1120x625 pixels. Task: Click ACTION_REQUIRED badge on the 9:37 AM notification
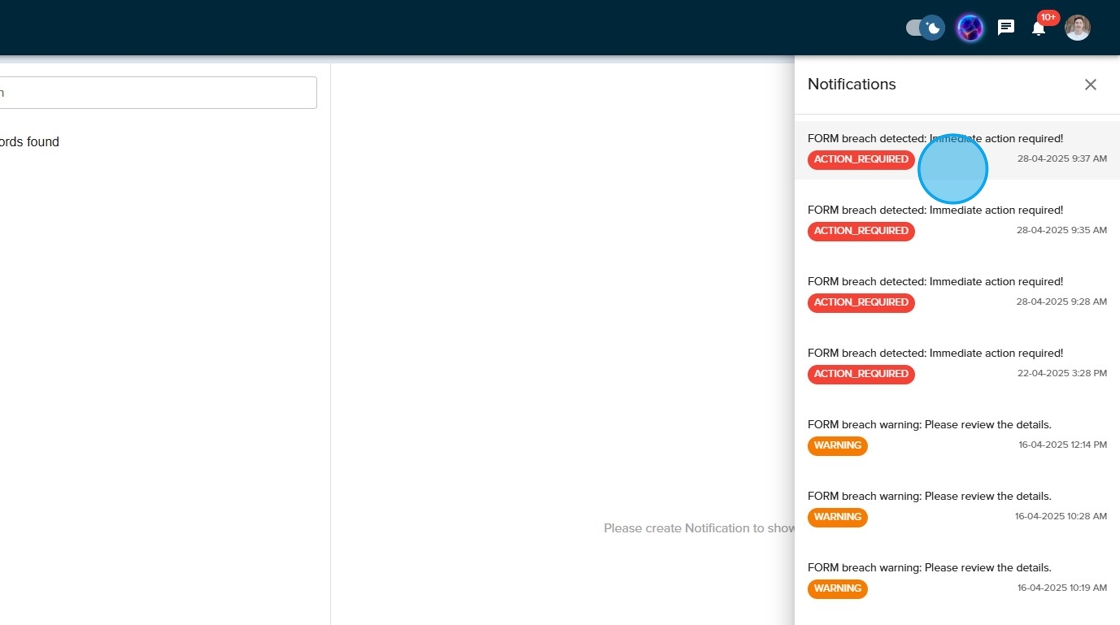861,160
